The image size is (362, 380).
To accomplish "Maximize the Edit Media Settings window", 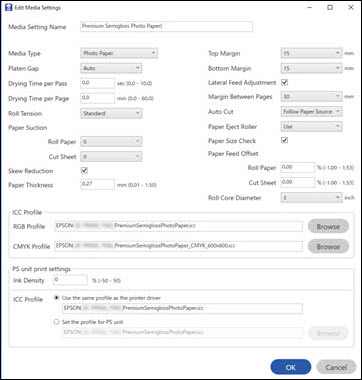I will pos(330,7).
